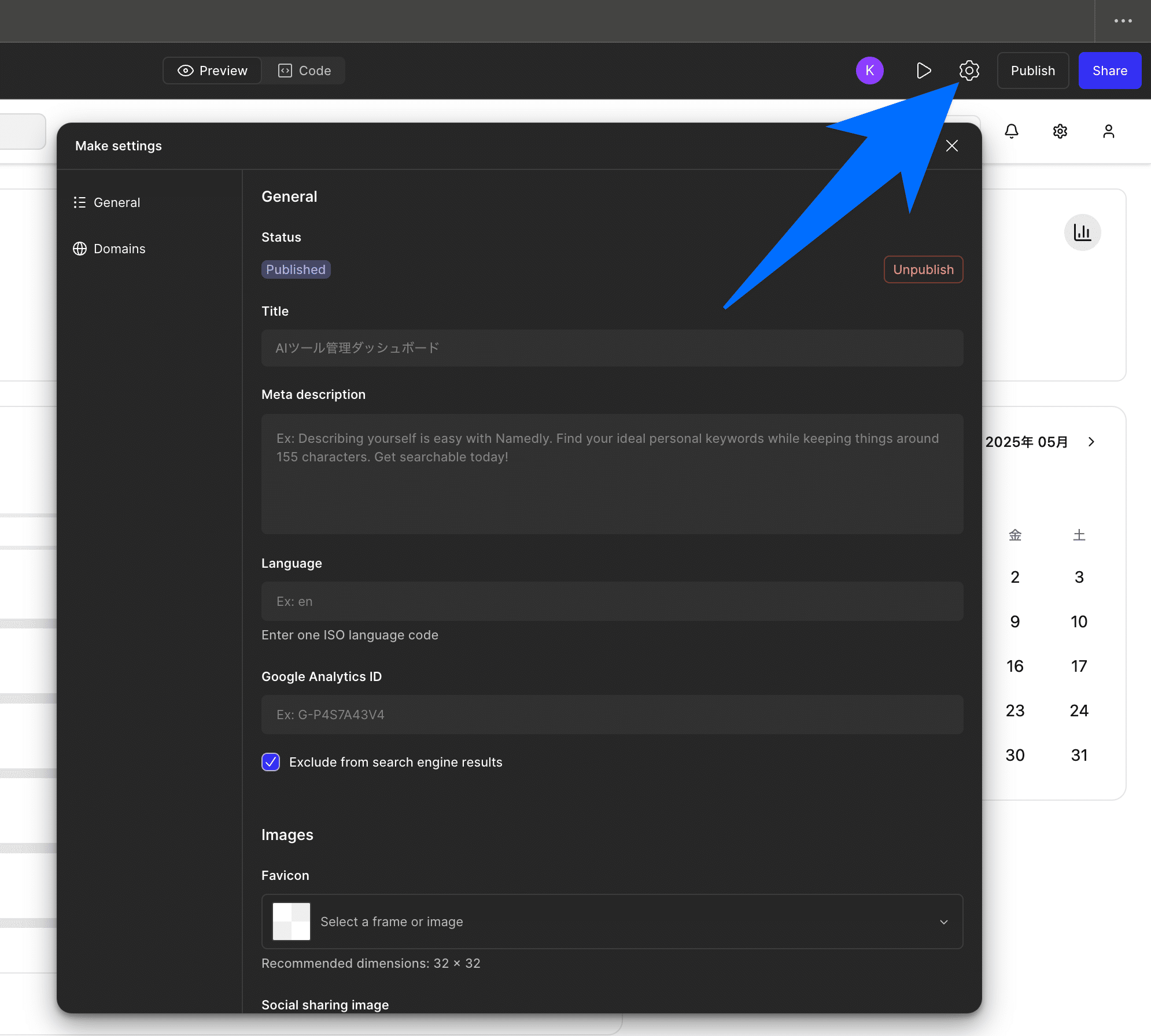Click the blue Share button
The width and height of the screenshot is (1151, 1036).
tap(1109, 71)
